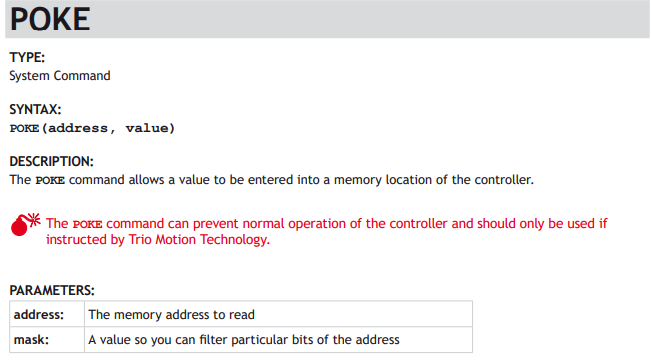Select the PARAMETERS: section label
Image resolution: width=651 pixels, height=361 pixels.
(52, 290)
